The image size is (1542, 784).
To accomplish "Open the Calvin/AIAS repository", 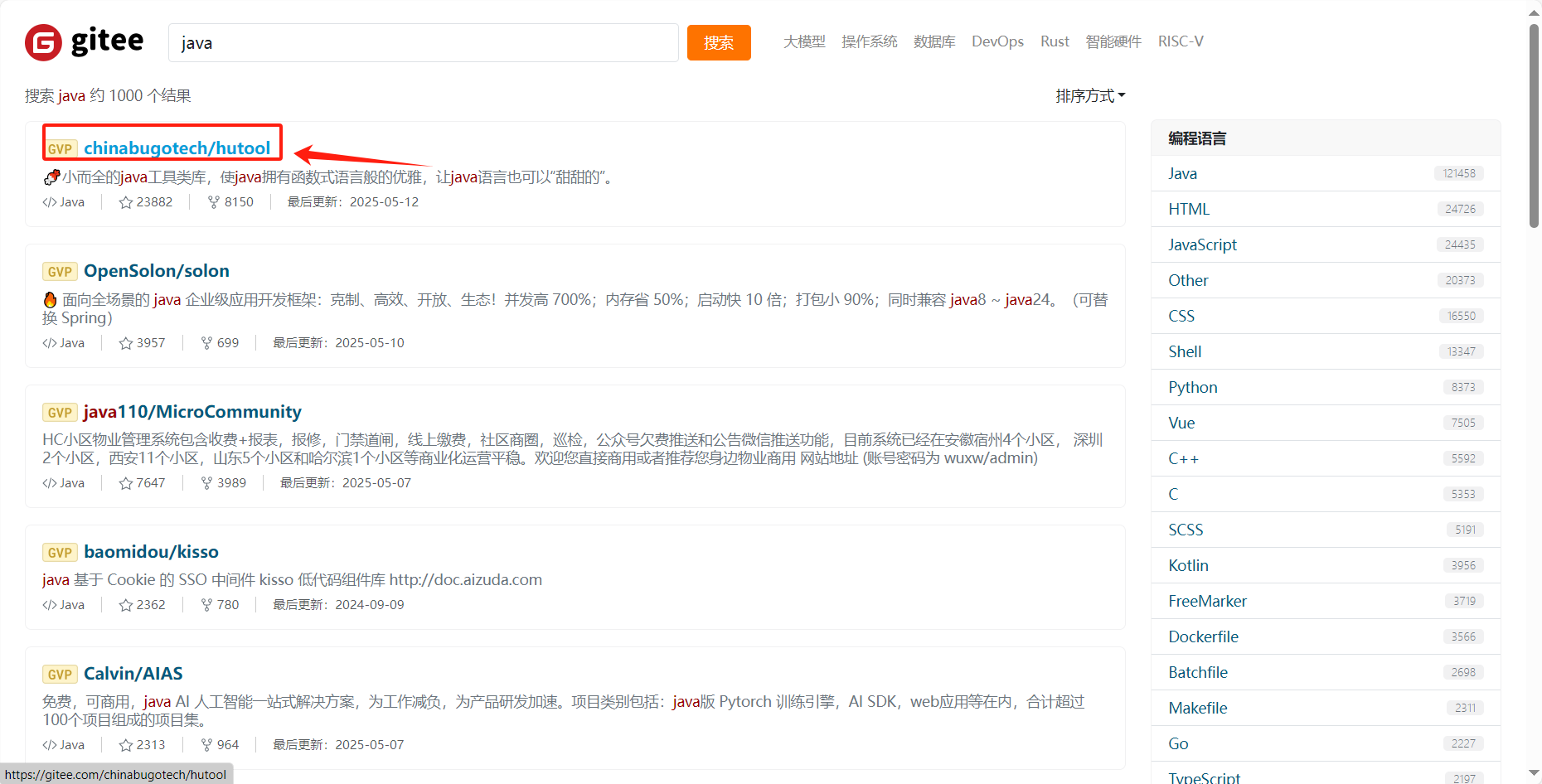I will (133, 674).
